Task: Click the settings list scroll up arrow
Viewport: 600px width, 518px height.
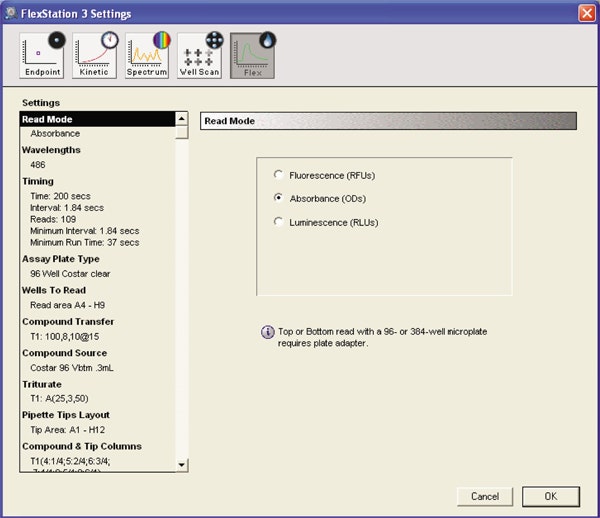Action: click(x=182, y=119)
